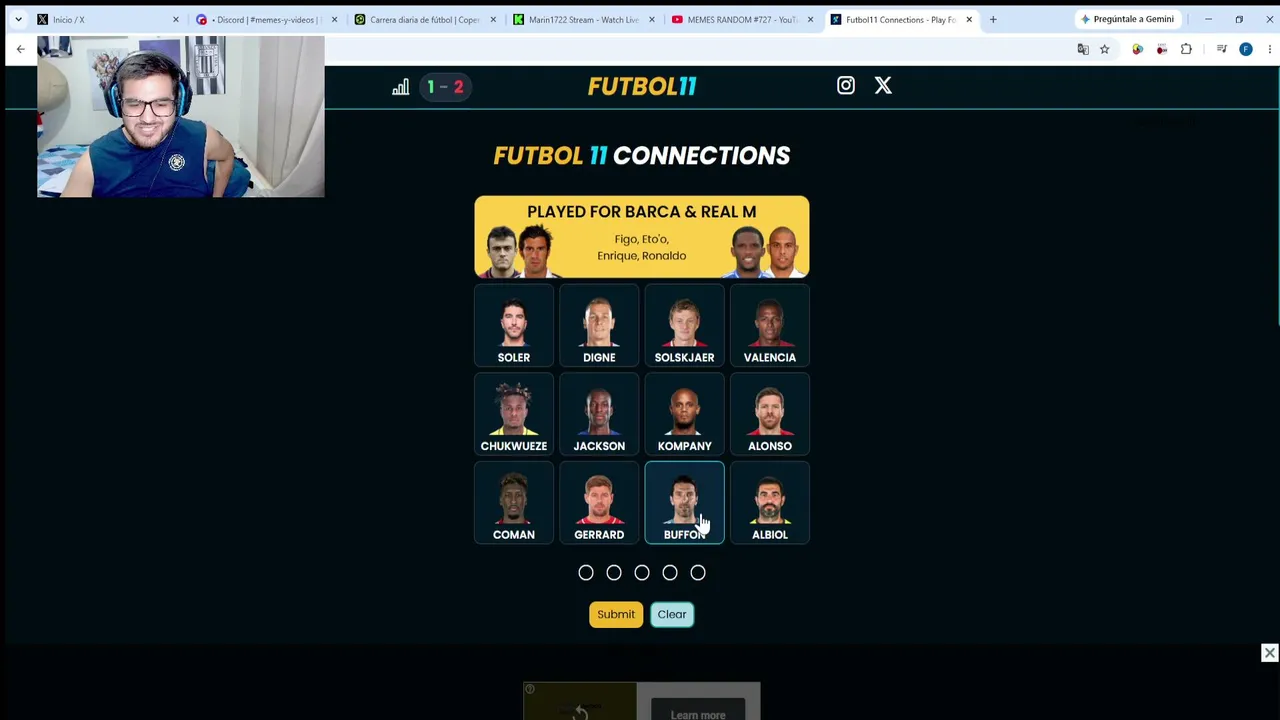
Task: Close the Carrera diaria de fútbol tab
Action: [x=493, y=19]
